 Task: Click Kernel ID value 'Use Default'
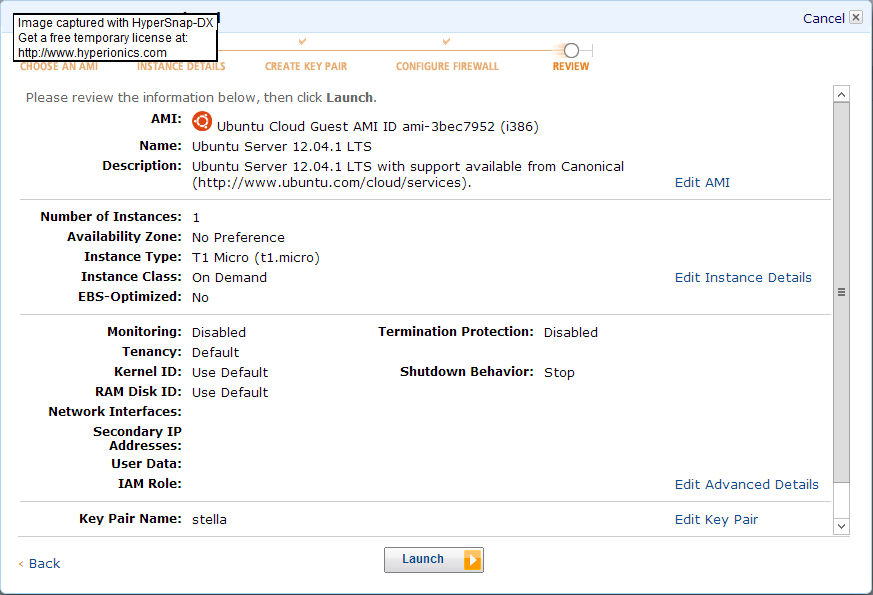(230, 372)
